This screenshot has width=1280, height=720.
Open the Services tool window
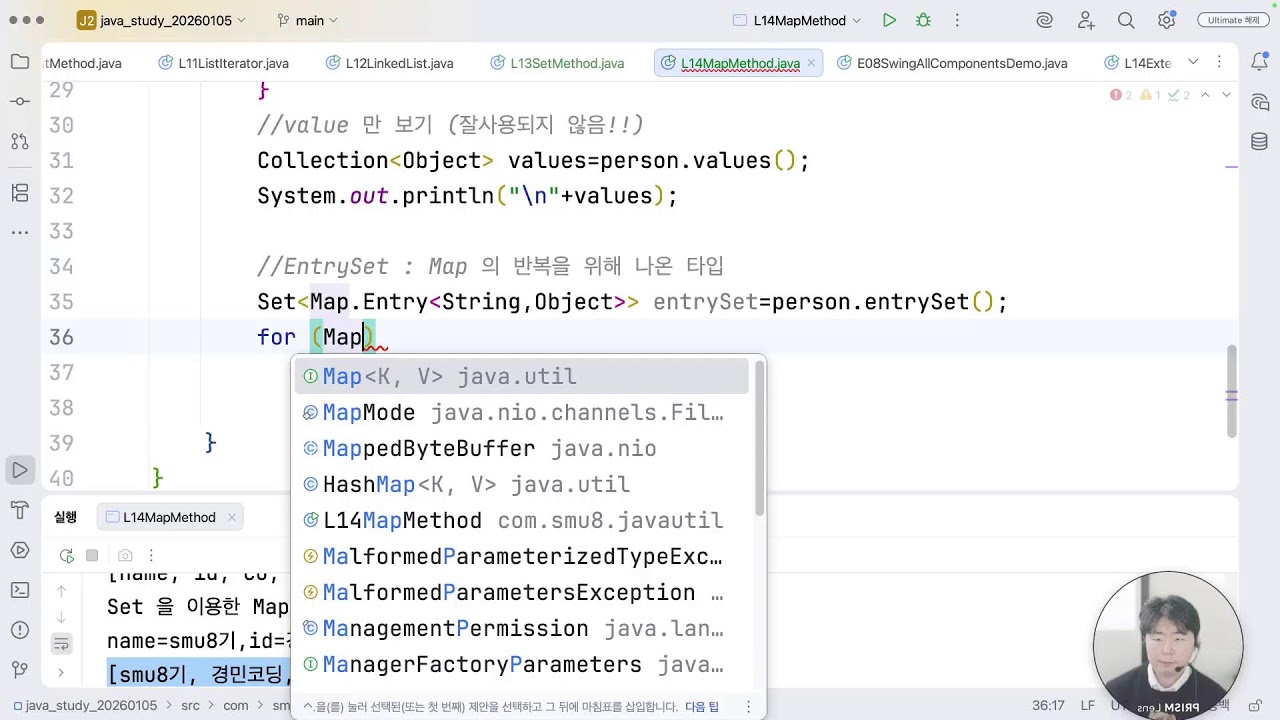[x=20, y=550]
